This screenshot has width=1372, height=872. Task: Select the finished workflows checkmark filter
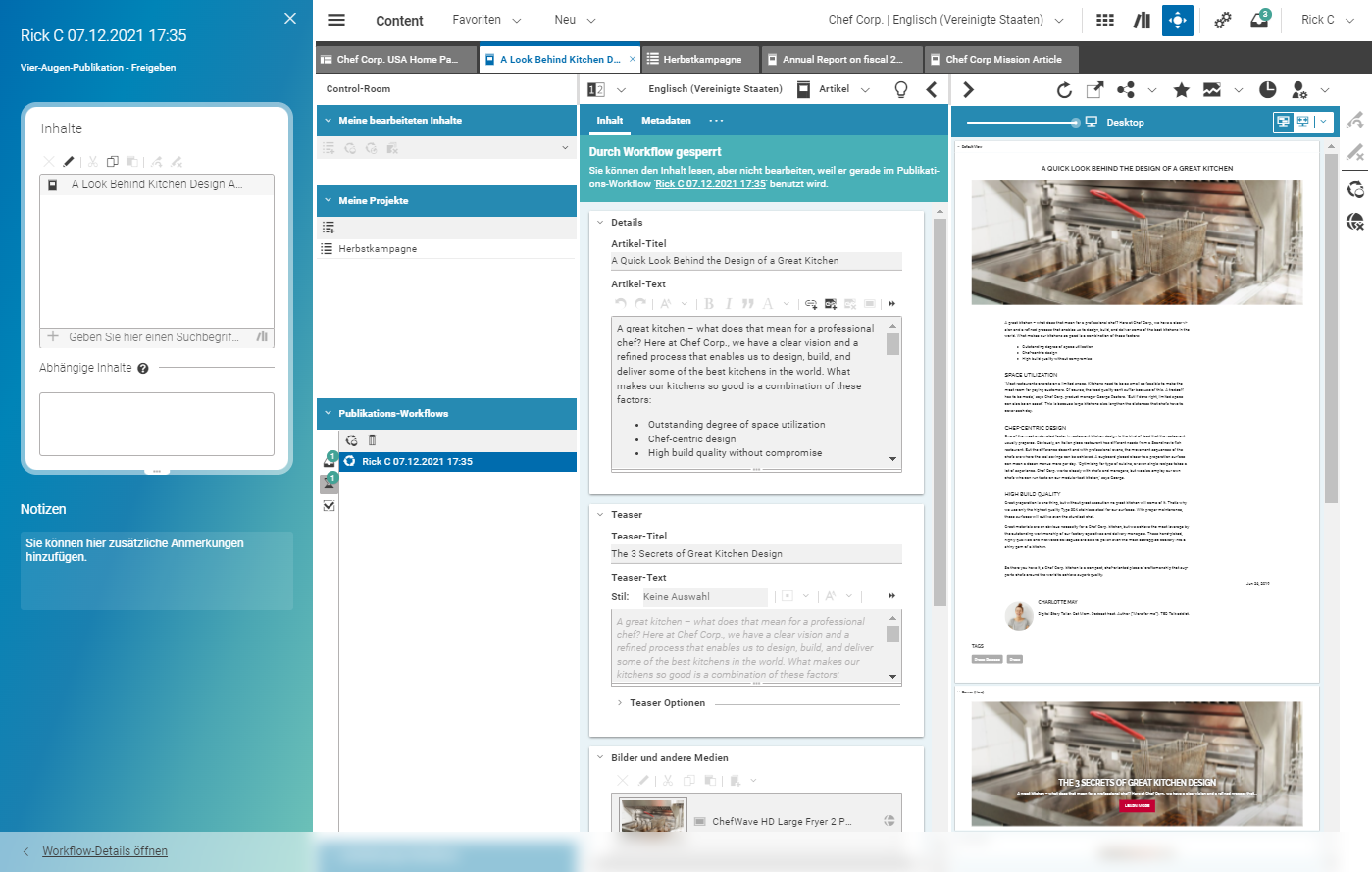pos(330,506)
